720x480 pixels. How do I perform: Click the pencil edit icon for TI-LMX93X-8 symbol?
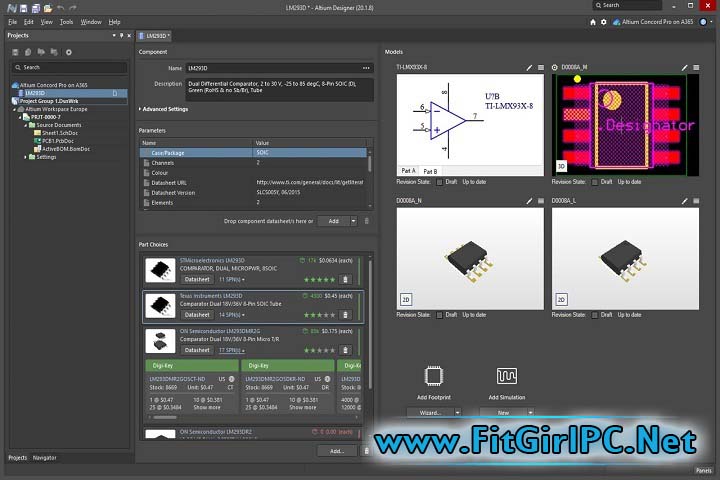coord(529,67)
